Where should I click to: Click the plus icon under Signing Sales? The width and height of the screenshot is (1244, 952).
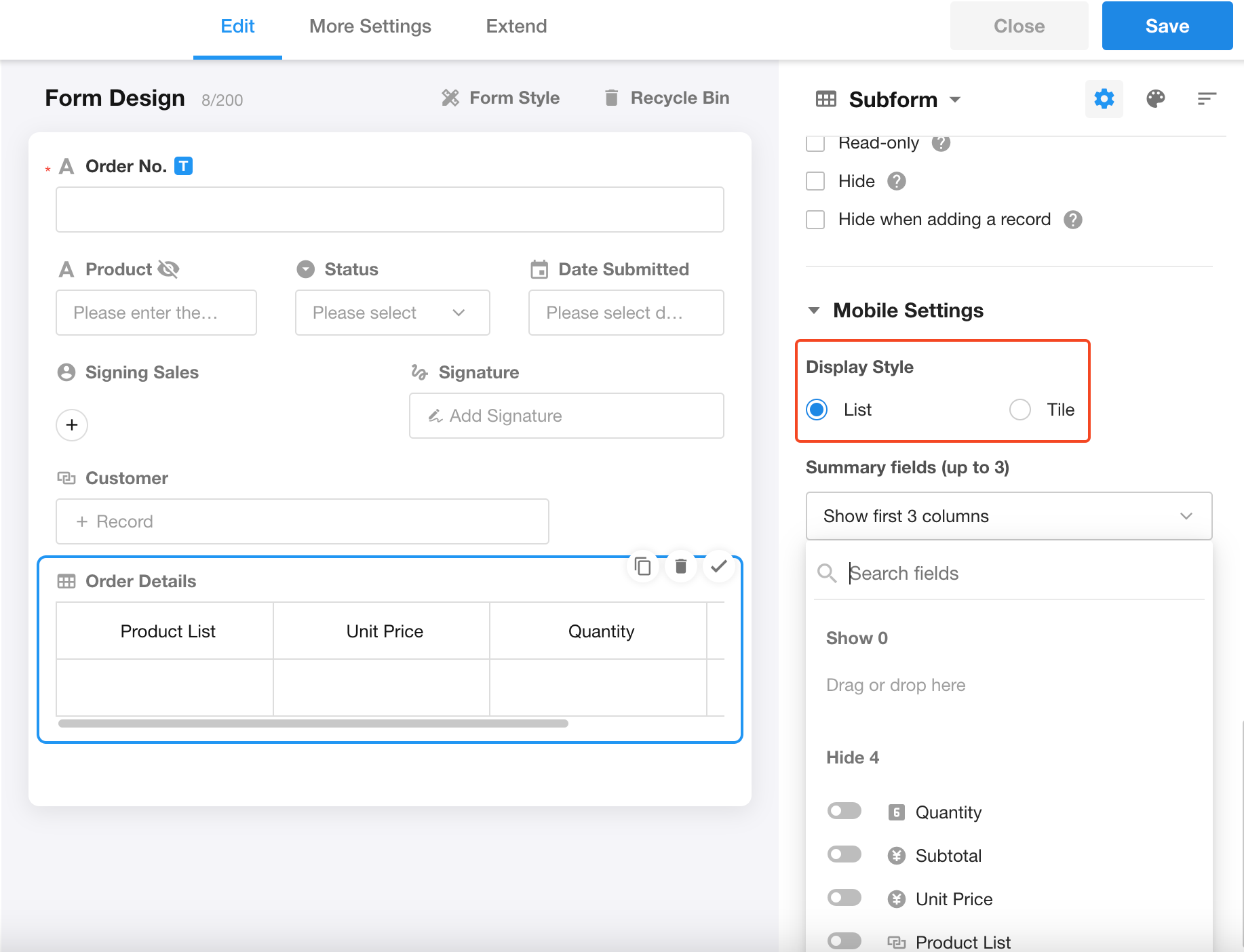72,425
